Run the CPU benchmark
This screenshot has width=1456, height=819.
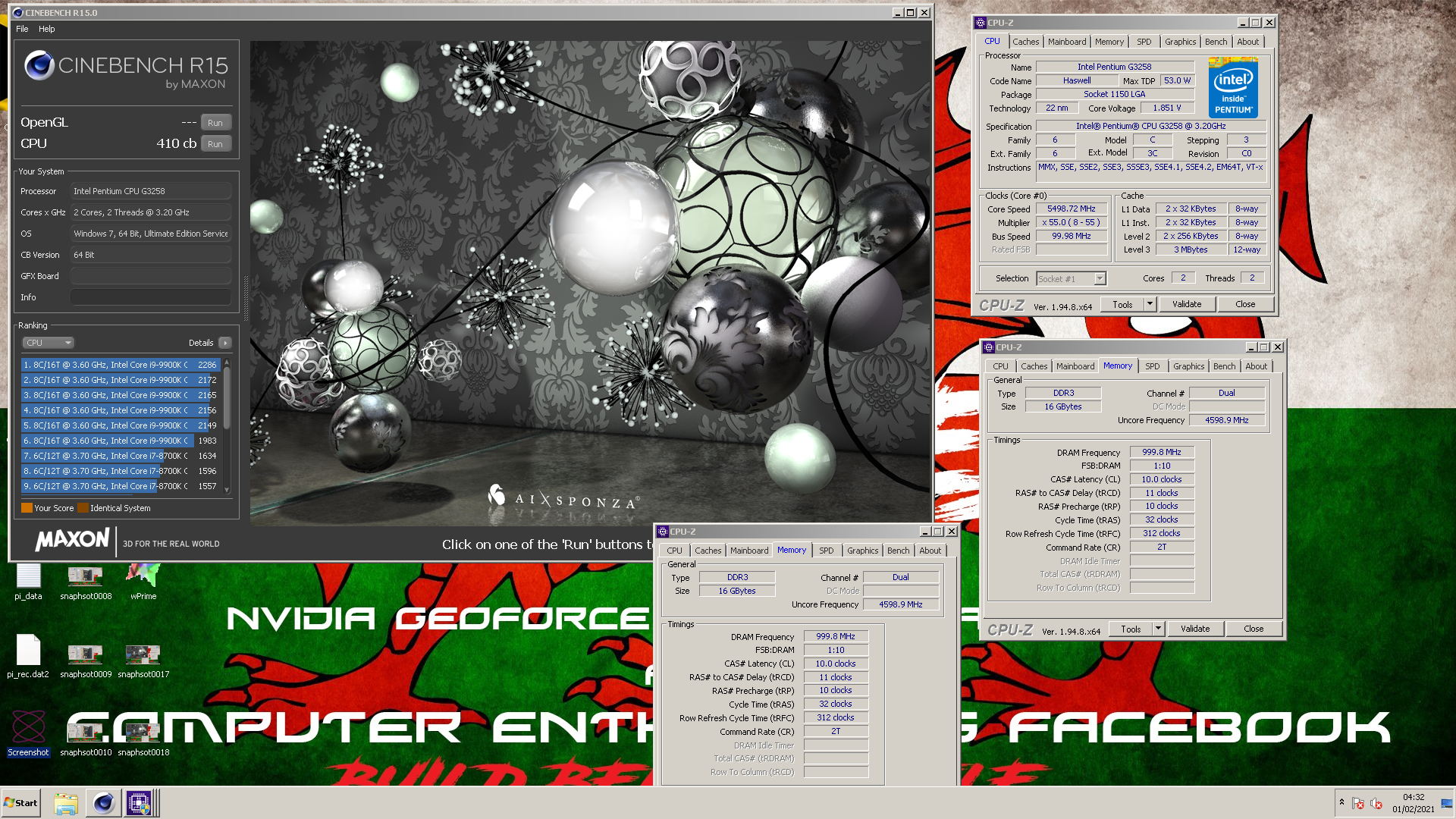click(x=215, y=144)
